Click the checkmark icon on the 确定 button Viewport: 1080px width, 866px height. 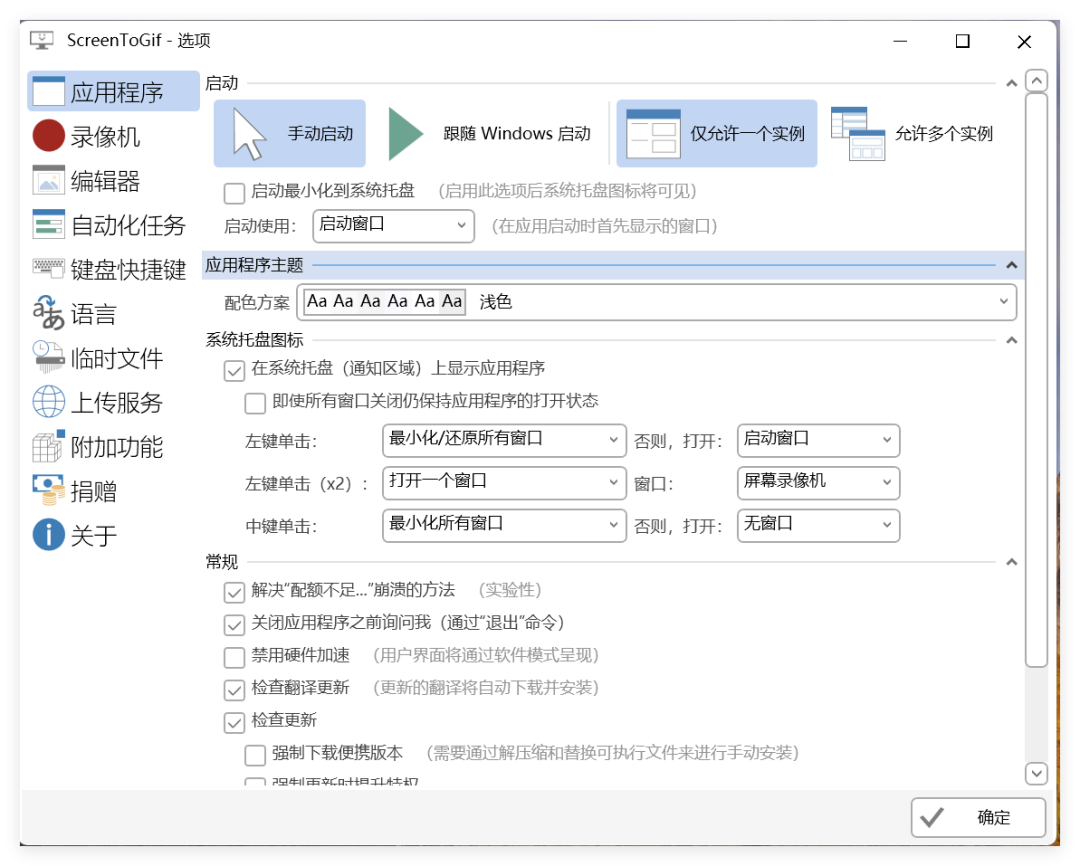point(932,818)
